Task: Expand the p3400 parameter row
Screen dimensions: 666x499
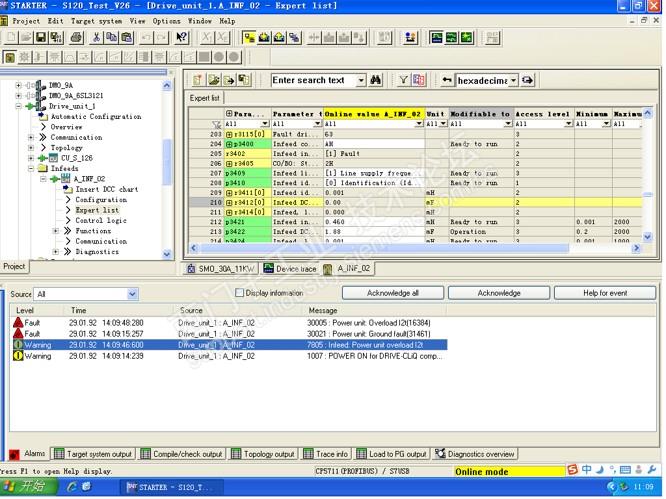Action: point(230,144)
